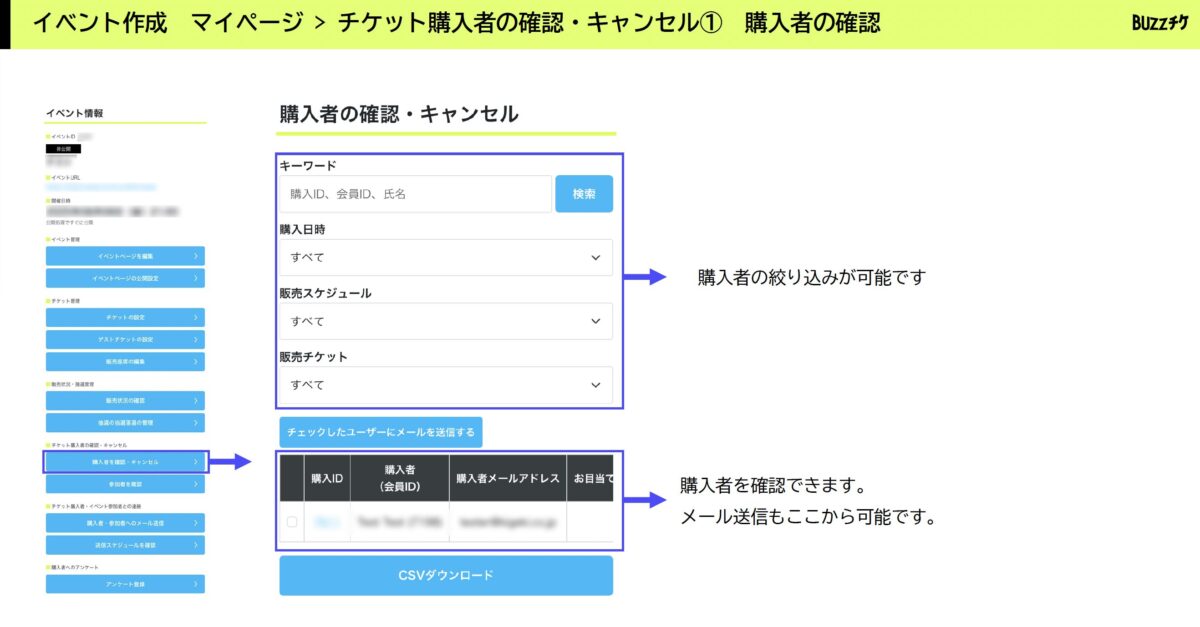Image resolution: width=1200 pixels, height=627 pixels.
Task: Expand the 販売スケジュール dropdown
Action: pos(445,321)
